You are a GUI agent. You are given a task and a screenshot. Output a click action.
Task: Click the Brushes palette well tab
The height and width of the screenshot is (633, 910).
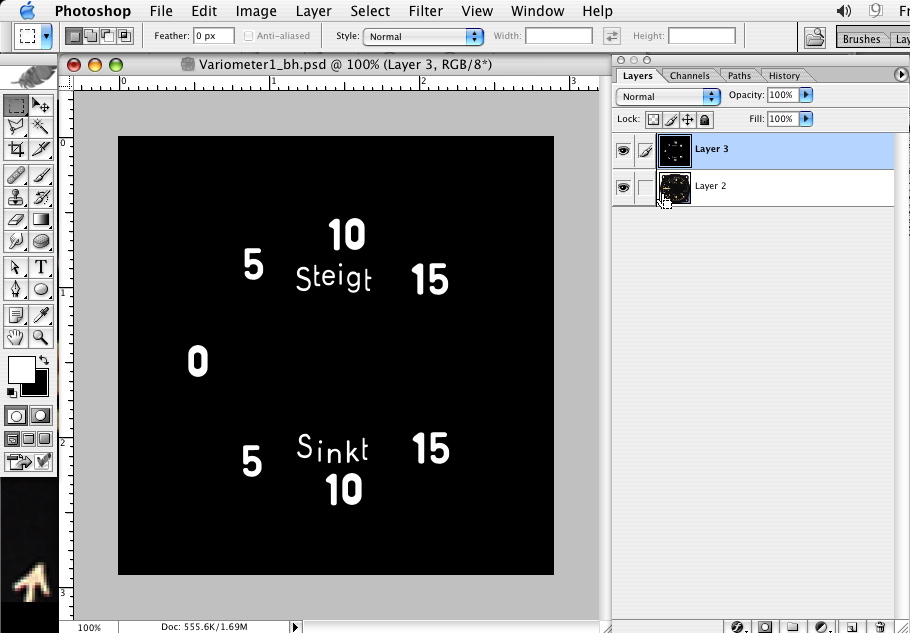point(861,39)
